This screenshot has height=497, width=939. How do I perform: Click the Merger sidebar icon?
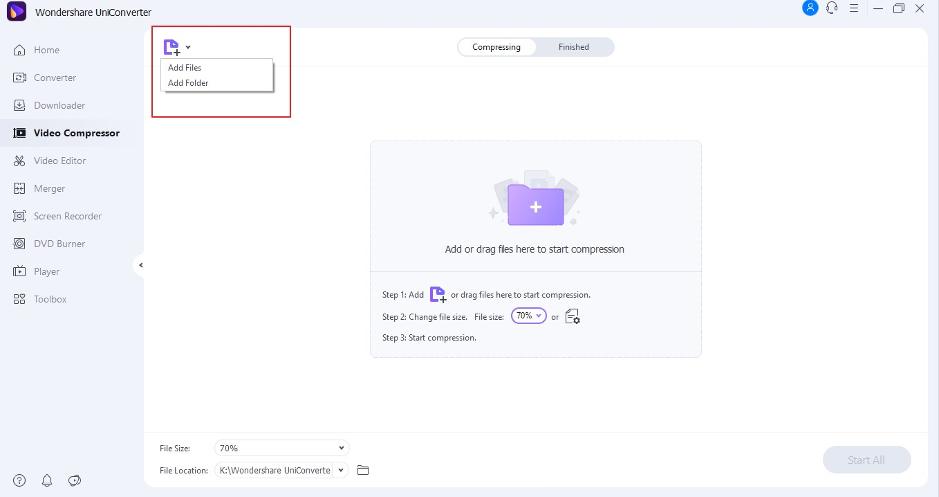19,189
